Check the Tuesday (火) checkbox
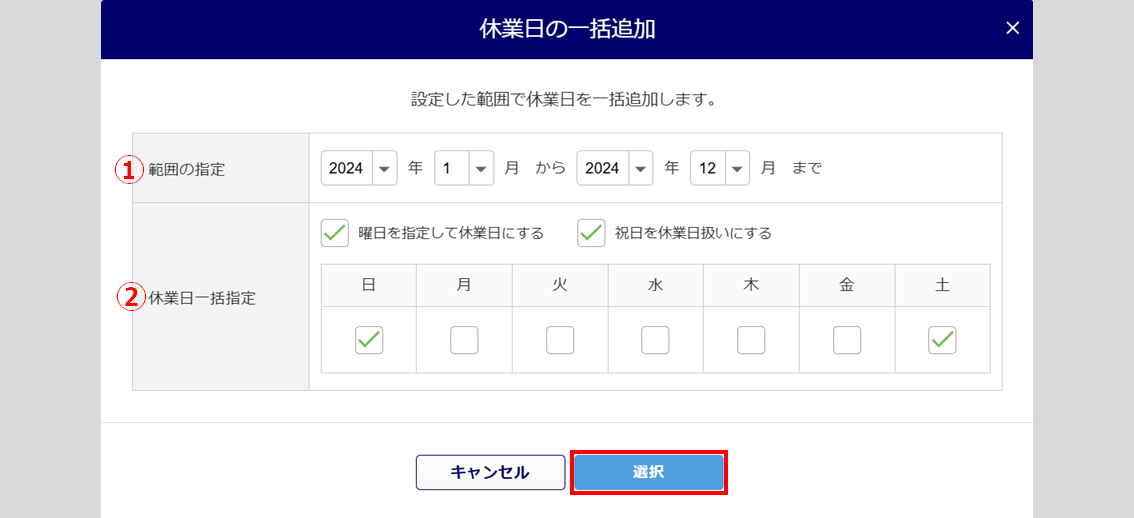The width and height of the screenshot is (1134, 518). (560, 340)
